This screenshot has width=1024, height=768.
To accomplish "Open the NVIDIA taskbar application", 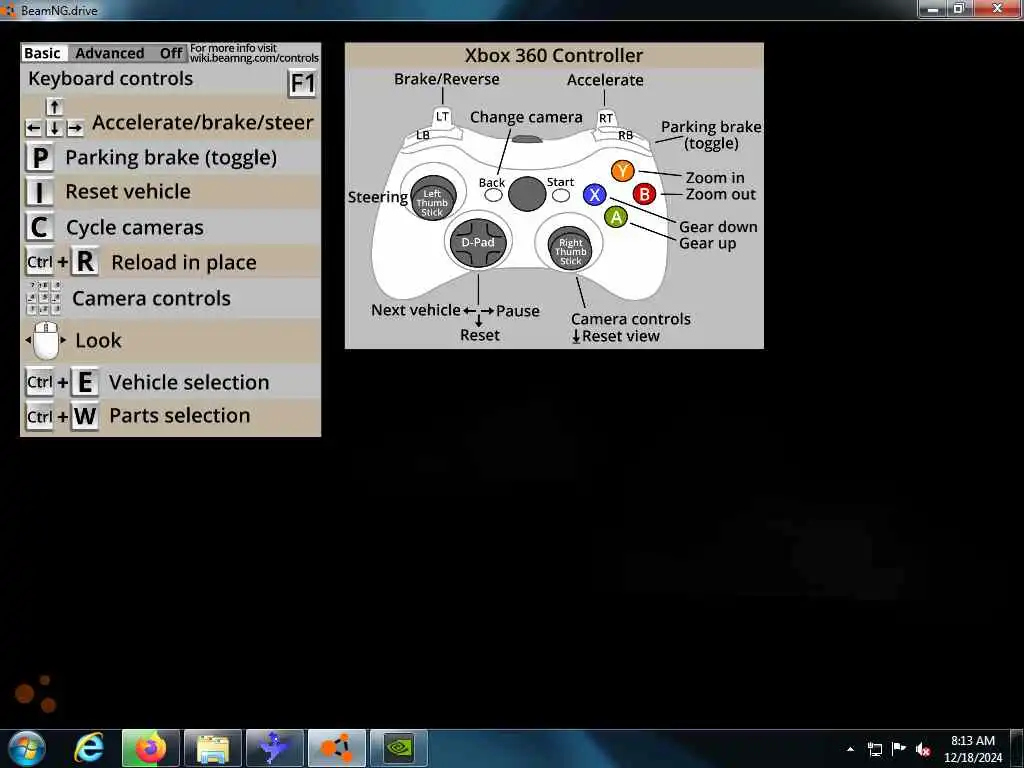I will (398, 748).
